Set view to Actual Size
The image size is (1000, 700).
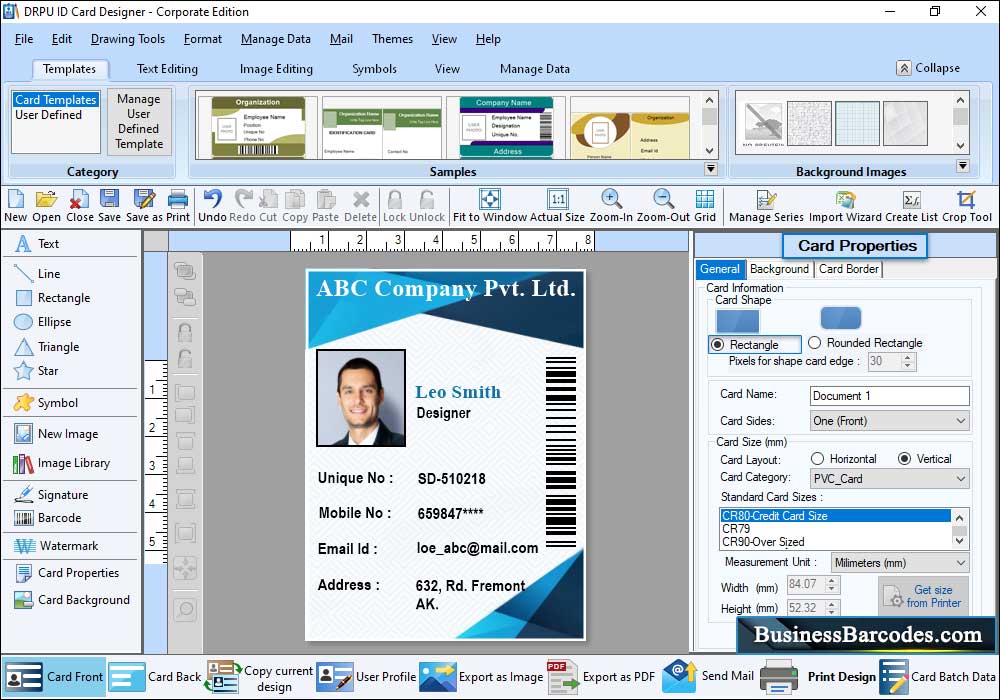coord(557,199)
